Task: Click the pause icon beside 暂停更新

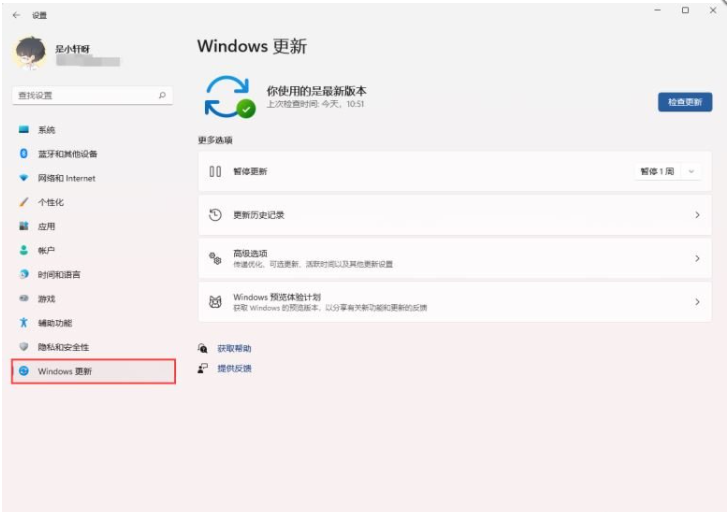Action: tap(215, 172)
